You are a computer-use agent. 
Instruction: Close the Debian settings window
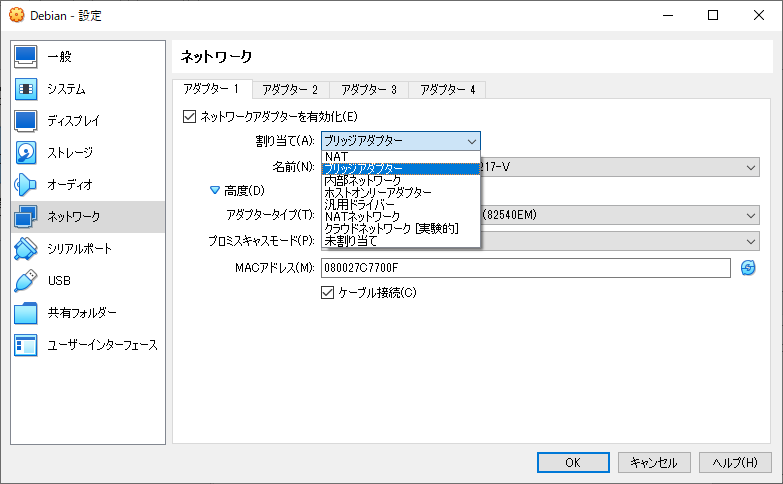point(759,15)
